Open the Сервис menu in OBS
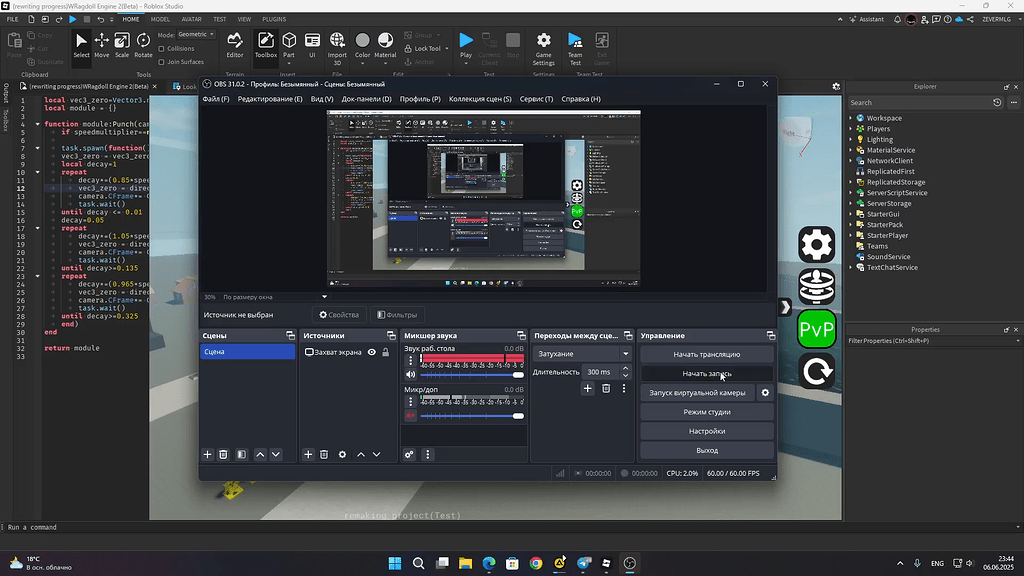Viewport: 1024px width, 576px height. pos(537,99)
